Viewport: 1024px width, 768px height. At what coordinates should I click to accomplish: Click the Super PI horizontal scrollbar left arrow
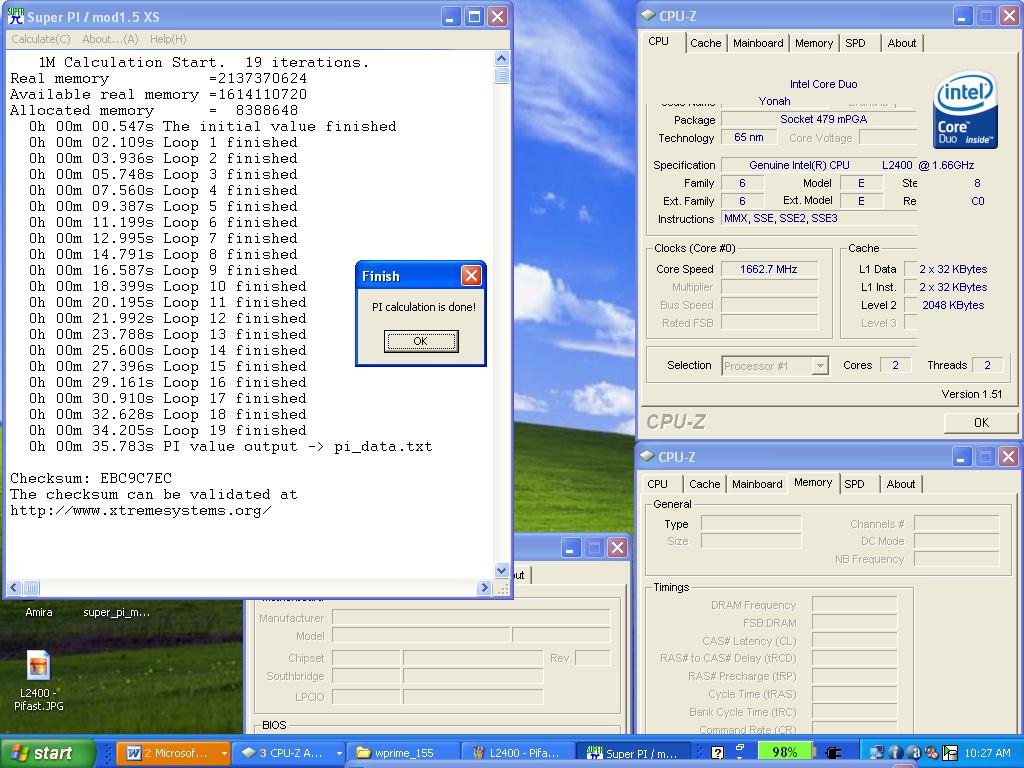coord(14,588)
